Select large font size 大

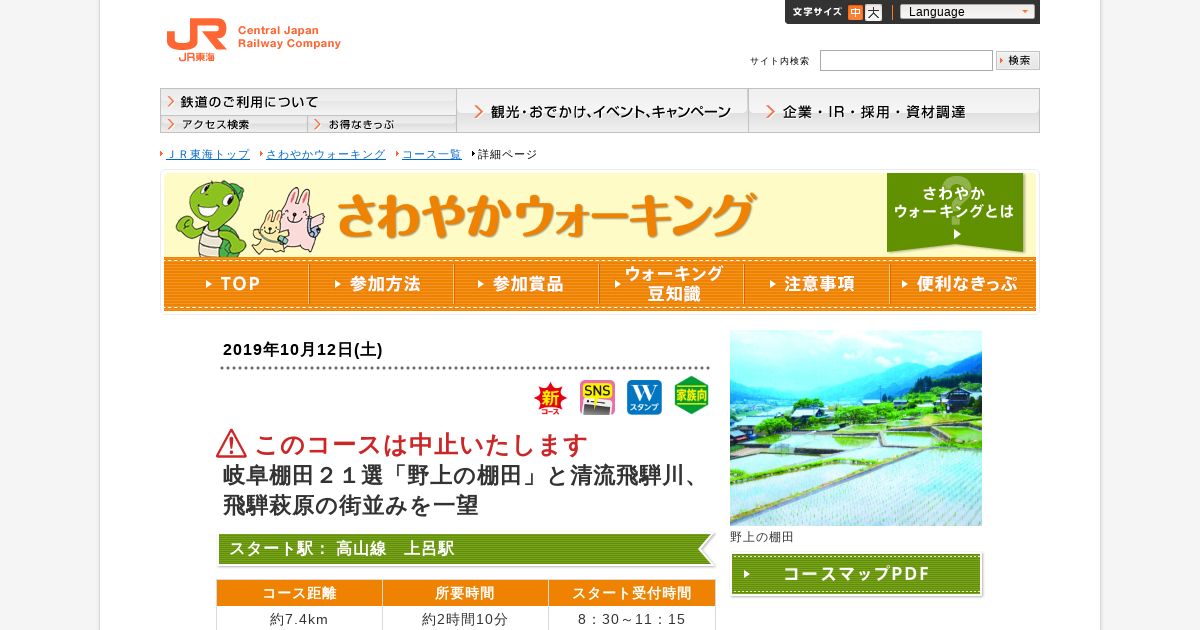[873, 12]
